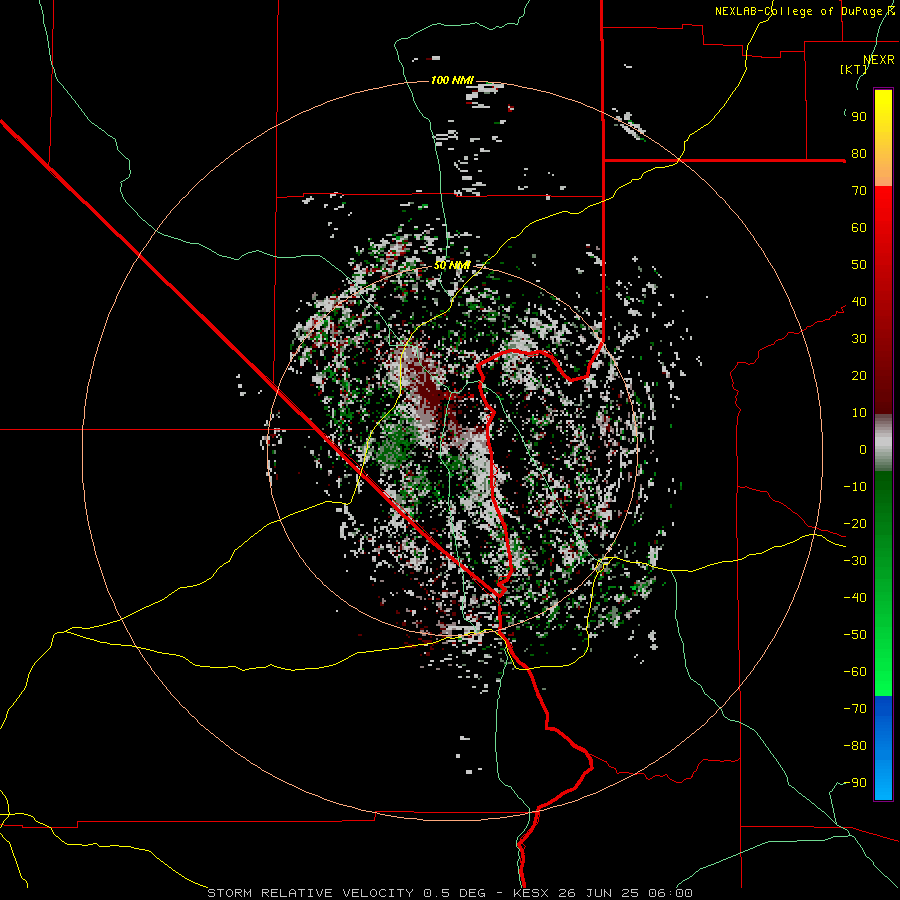Click the -30 value on the velocity scale
This screenshot has width=900, height=900.
click(855, 561)
